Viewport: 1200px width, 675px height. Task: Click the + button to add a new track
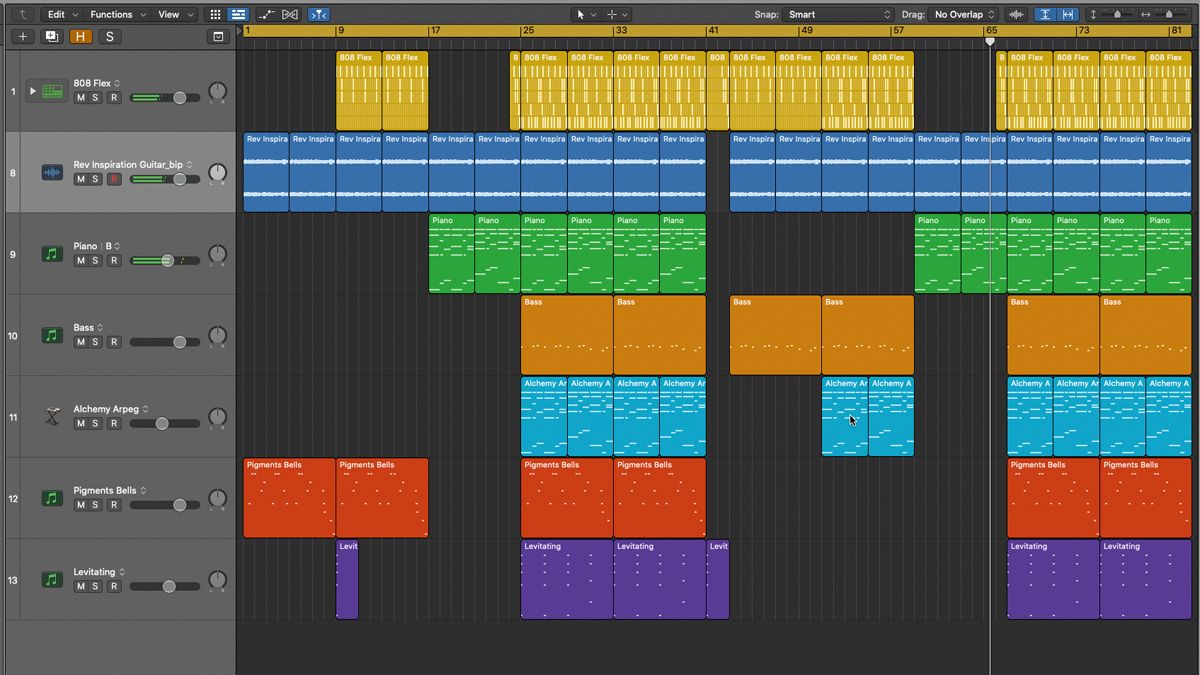pyautogui.click(x=22, y=36)
